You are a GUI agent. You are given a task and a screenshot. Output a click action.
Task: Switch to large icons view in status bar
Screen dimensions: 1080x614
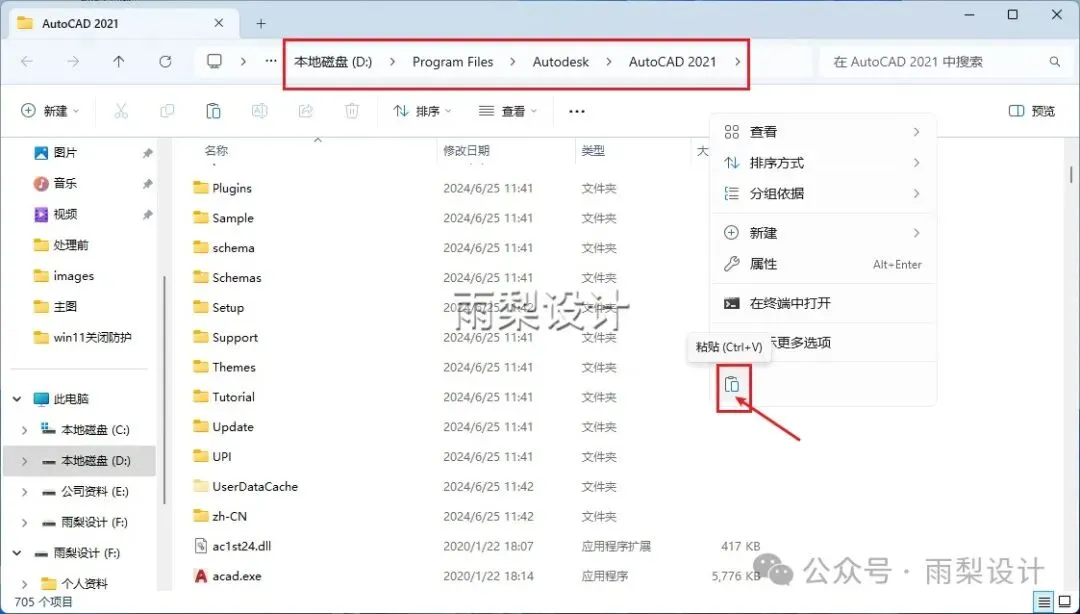point(1063,602)
